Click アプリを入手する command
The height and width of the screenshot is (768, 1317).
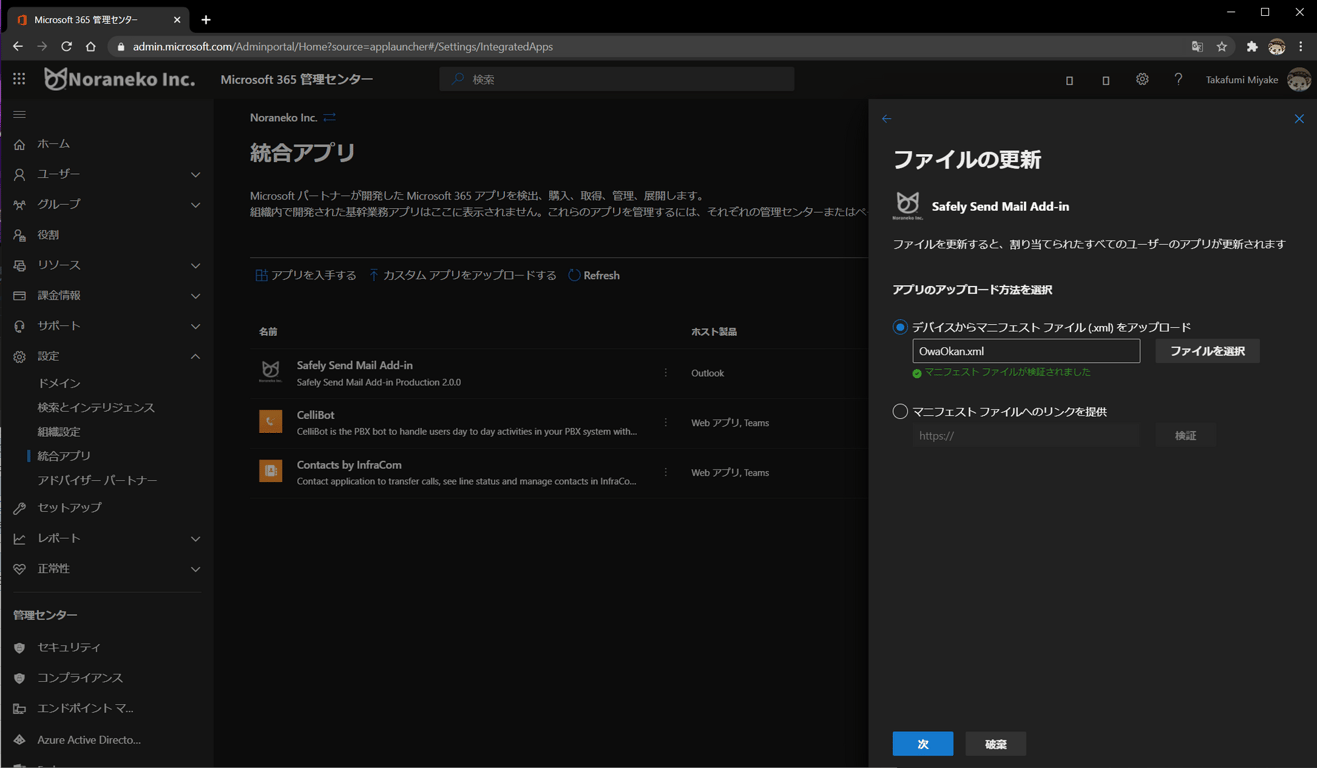pos(306,275)
